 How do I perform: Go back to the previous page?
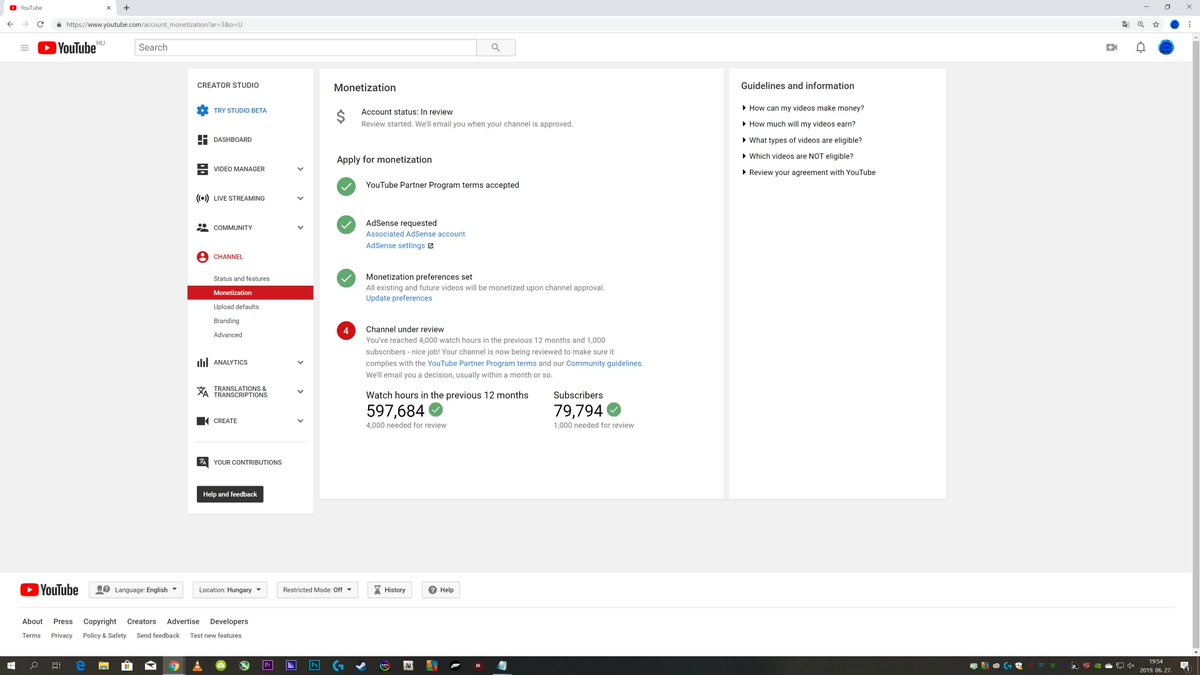(x=10, y=24)
